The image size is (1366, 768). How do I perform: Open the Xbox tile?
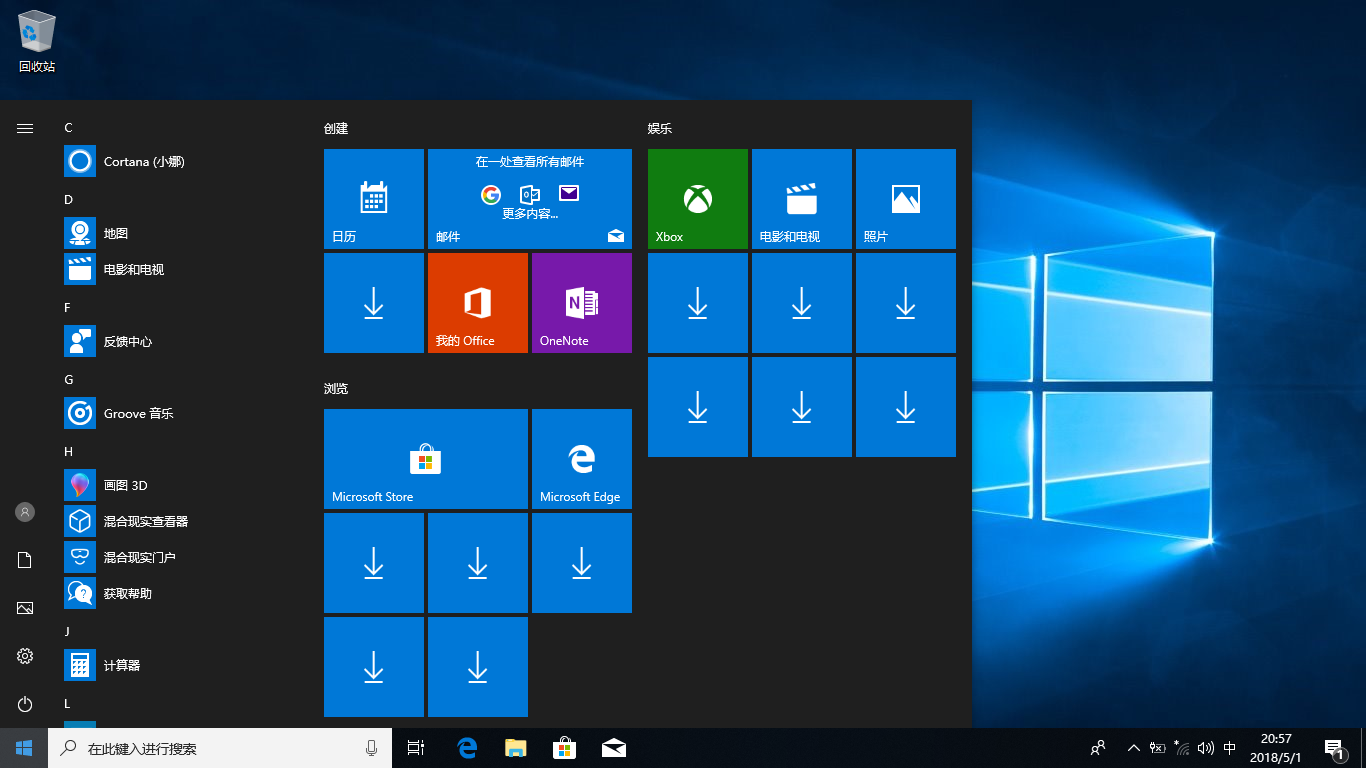tap(697, 199)
